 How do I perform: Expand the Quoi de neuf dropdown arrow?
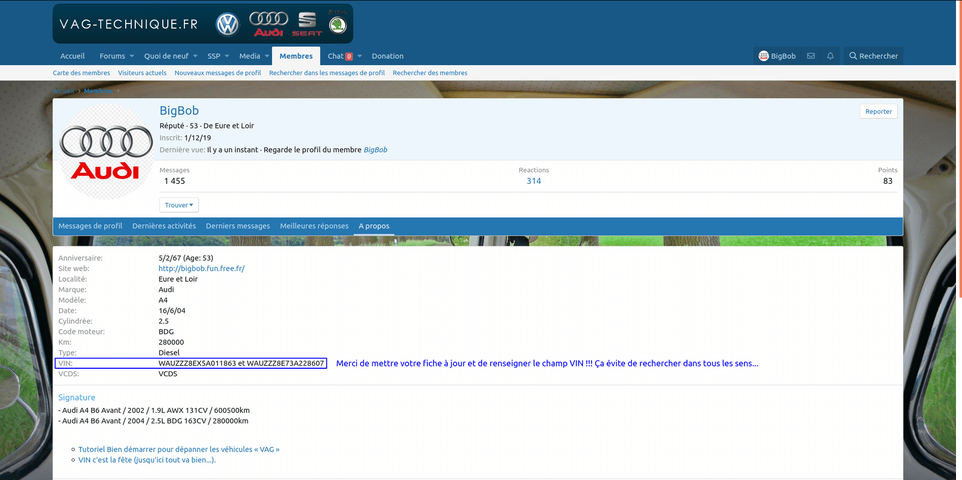click(x=193, y=56)
